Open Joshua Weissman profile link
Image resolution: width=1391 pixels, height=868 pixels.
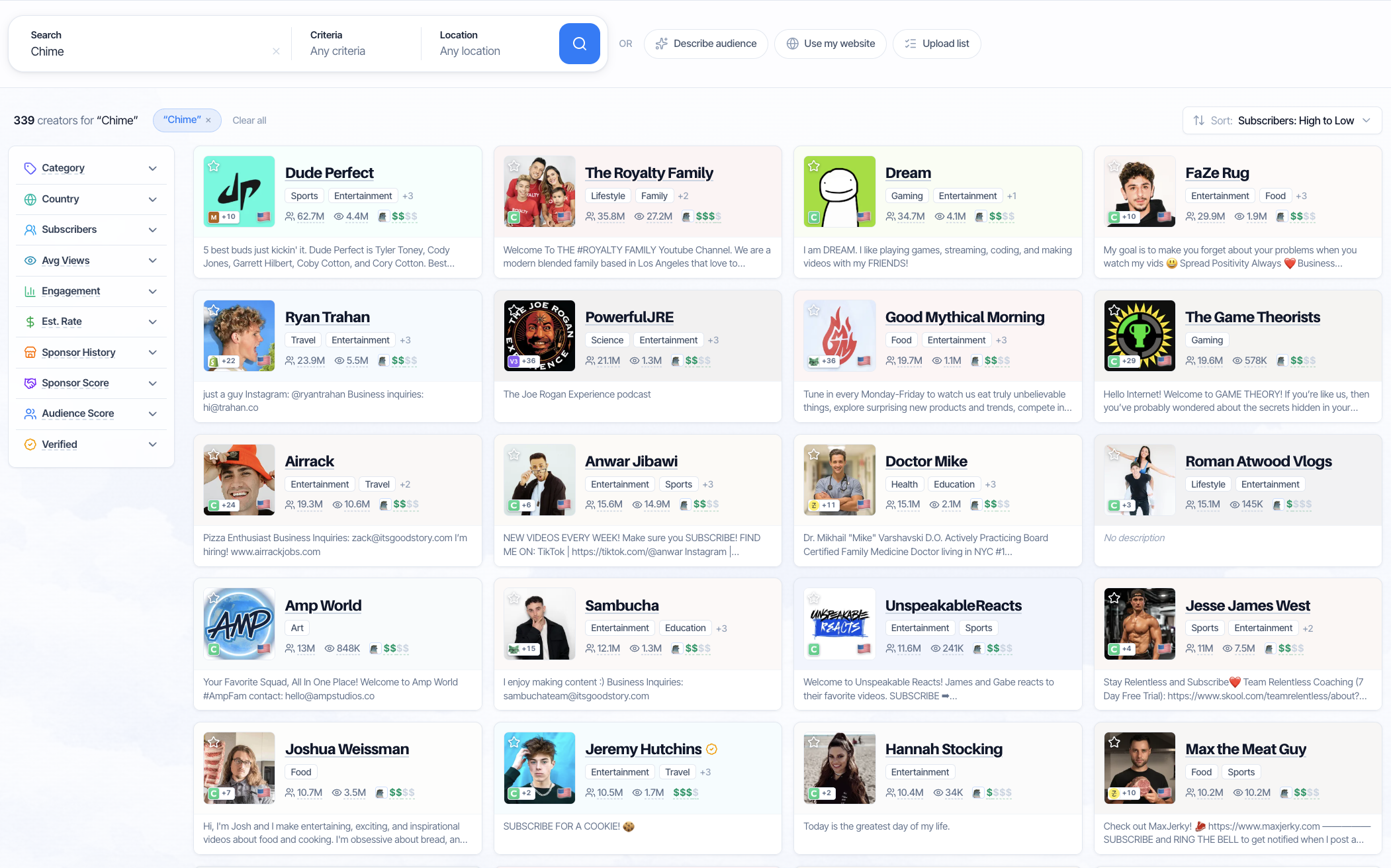point(347,749)
